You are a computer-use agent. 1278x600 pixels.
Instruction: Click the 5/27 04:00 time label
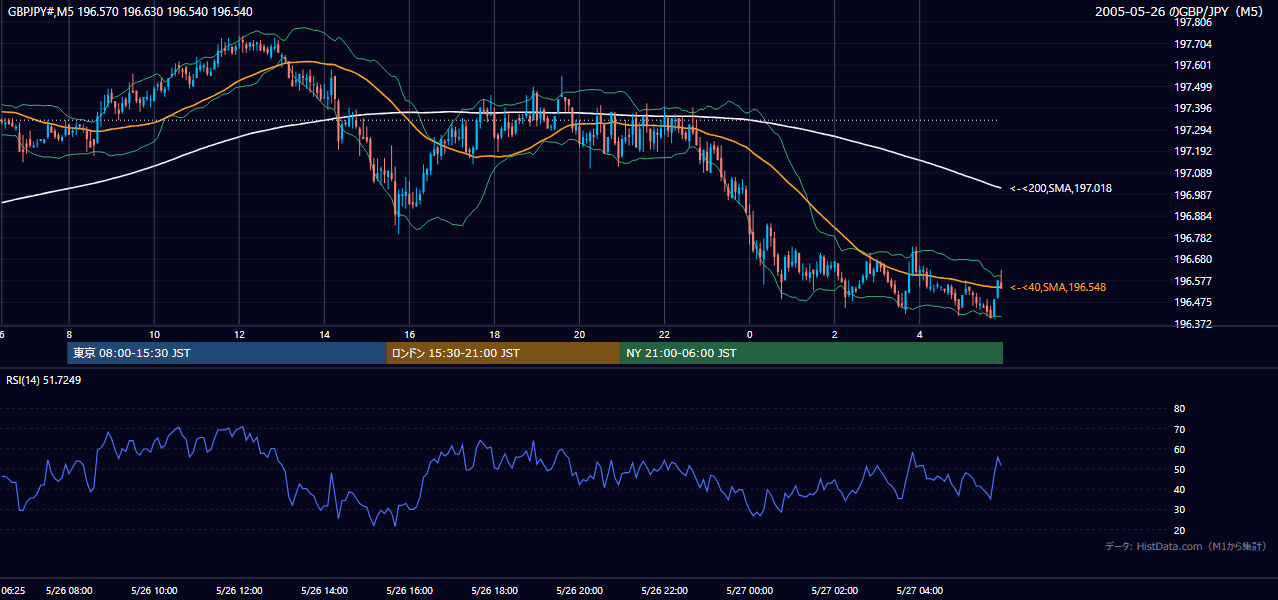[x=919, y=591]
